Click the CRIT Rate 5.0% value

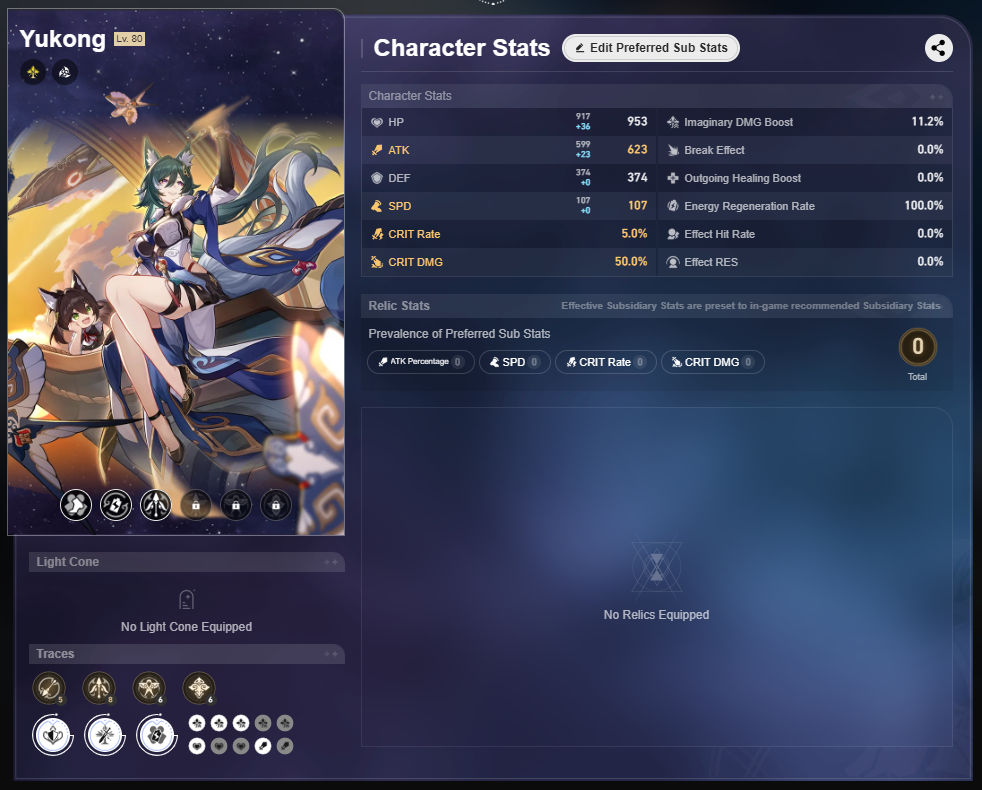coord(634,234)
